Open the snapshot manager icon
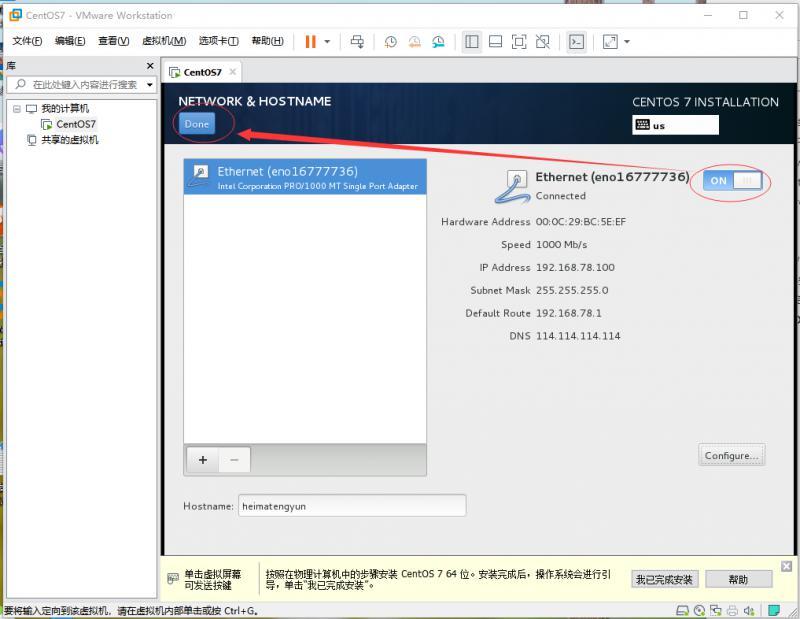This screenshot has height=619, width=800. [x=438, y=41]
